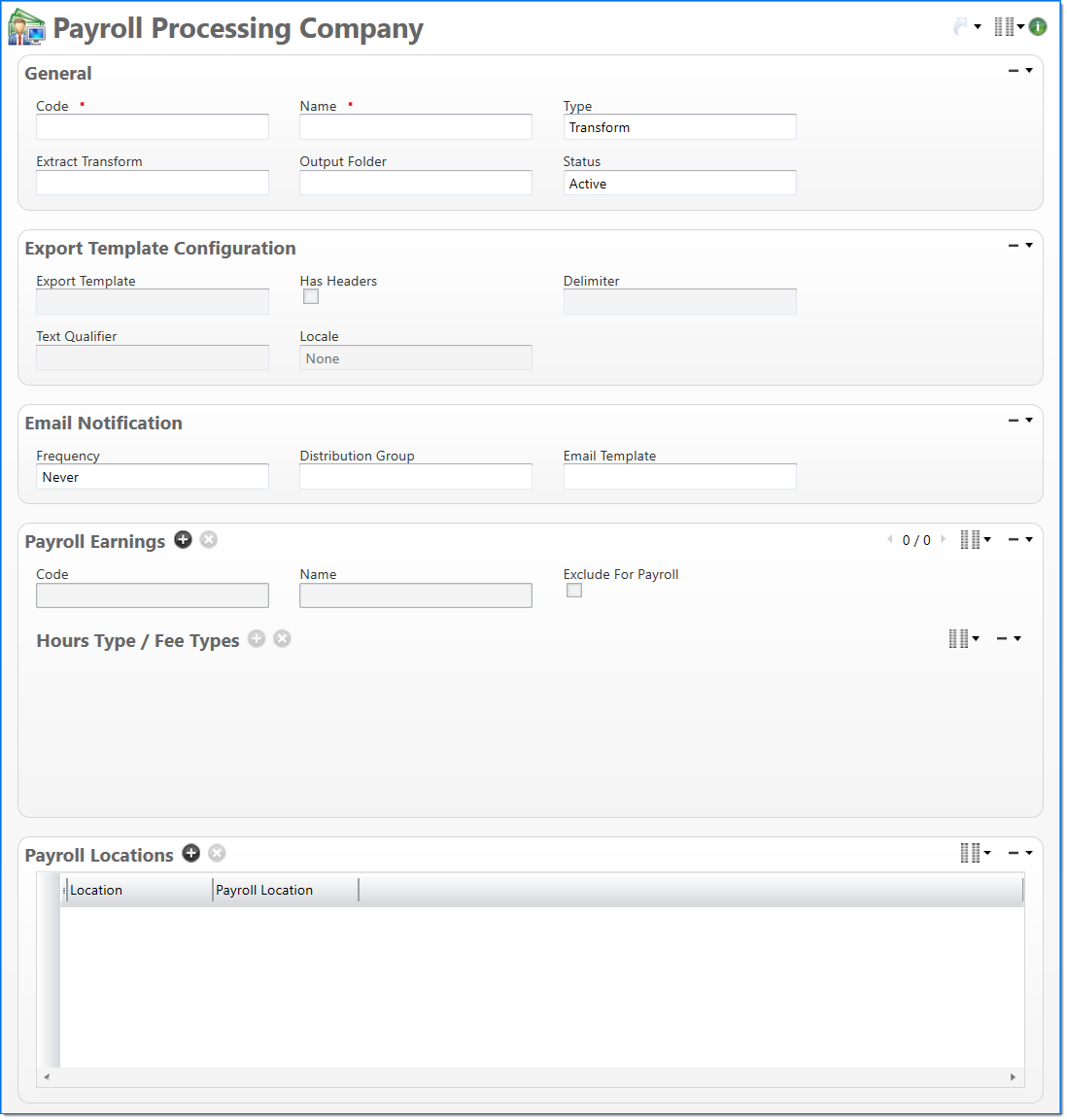
Task: Toggle the Has Headers checkbox
Action: click(x=311, y=297)
